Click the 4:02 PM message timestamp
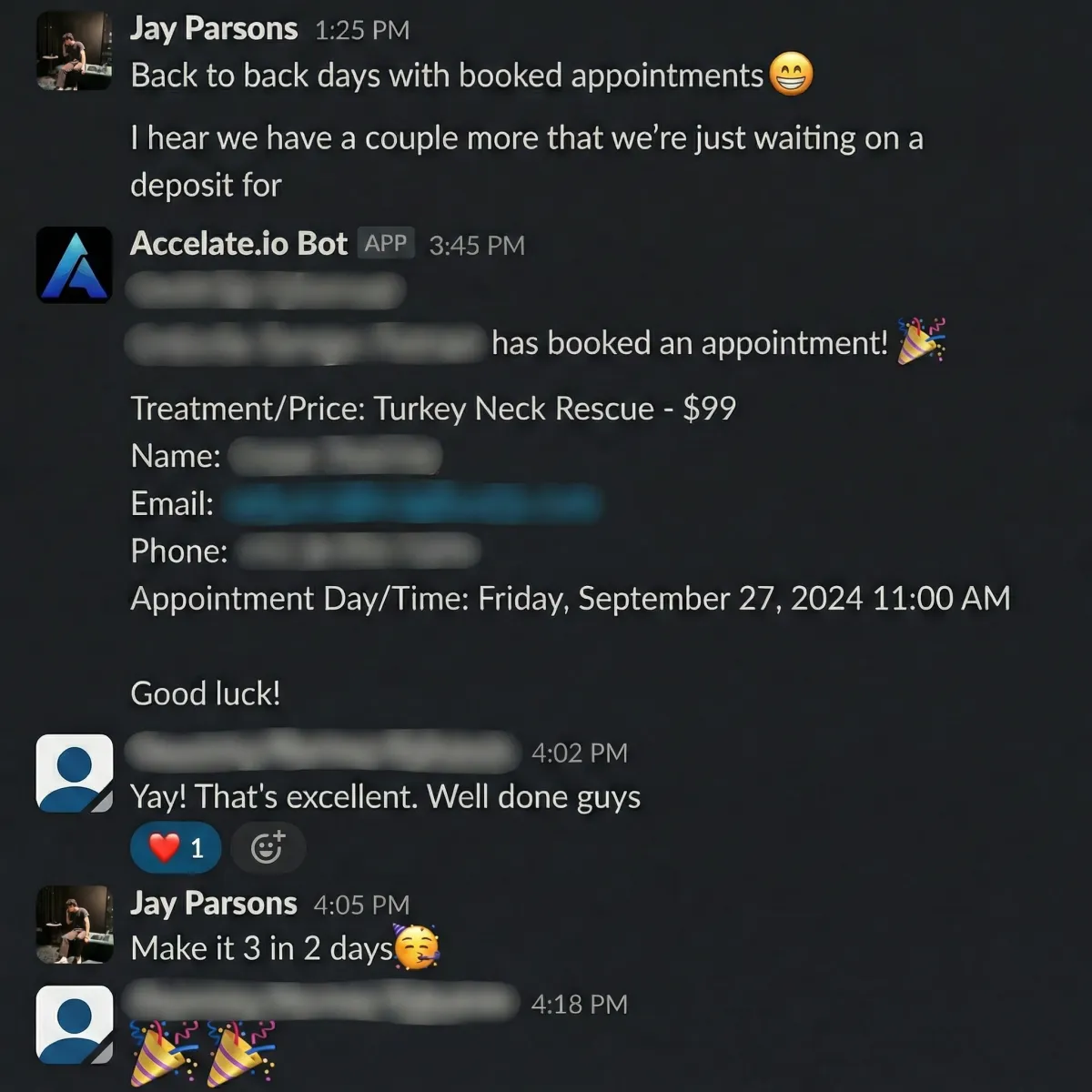The image size is (1092, 1092). pyautogui.click(x=580, y=753)
